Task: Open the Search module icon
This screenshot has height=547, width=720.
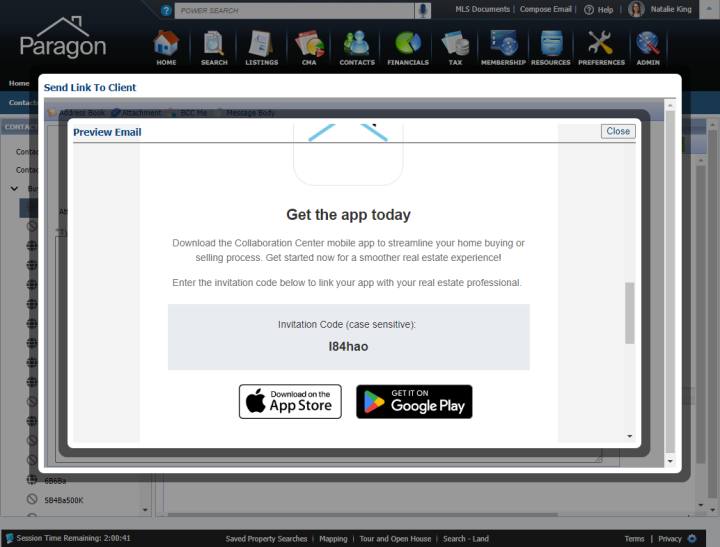Action: pos(214,48)
